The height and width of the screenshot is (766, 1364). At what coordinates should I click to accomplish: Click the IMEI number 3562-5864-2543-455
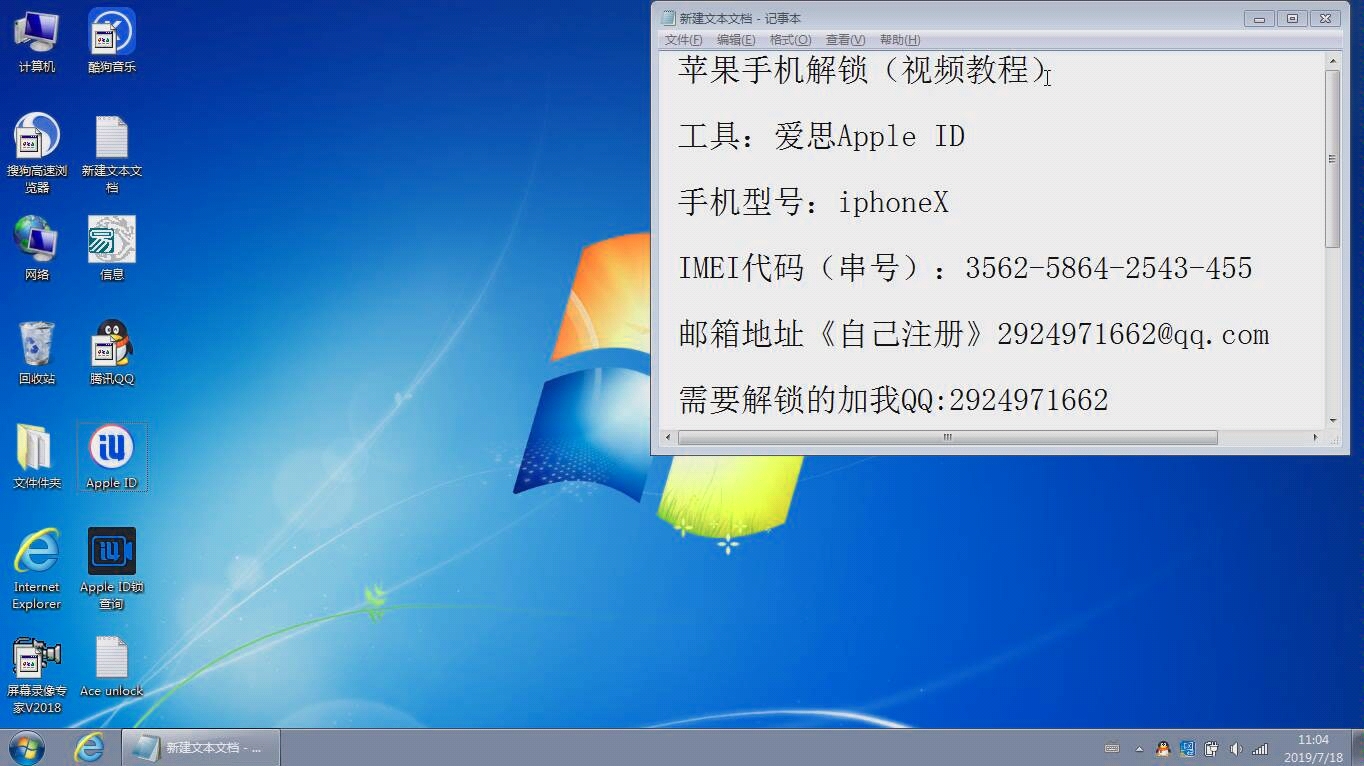coord(1108,268)
